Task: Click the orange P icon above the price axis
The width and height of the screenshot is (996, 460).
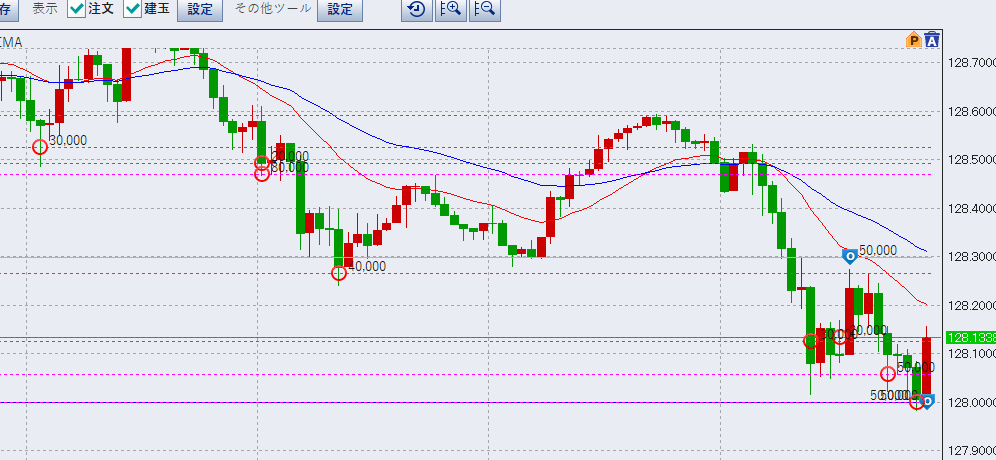Action: point(913,40)
